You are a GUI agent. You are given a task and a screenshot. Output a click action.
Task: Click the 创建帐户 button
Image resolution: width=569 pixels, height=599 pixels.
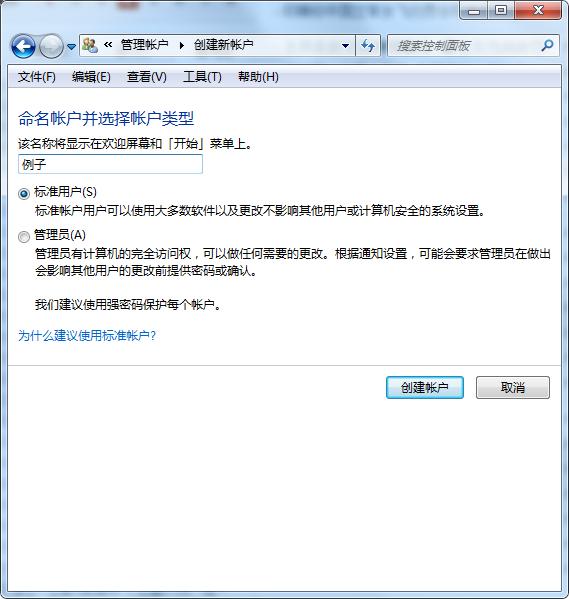[425, 387]
